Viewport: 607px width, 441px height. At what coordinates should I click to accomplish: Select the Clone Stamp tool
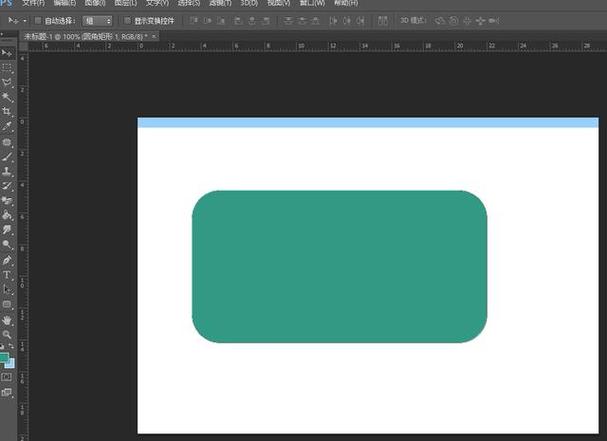pos(7,171)
